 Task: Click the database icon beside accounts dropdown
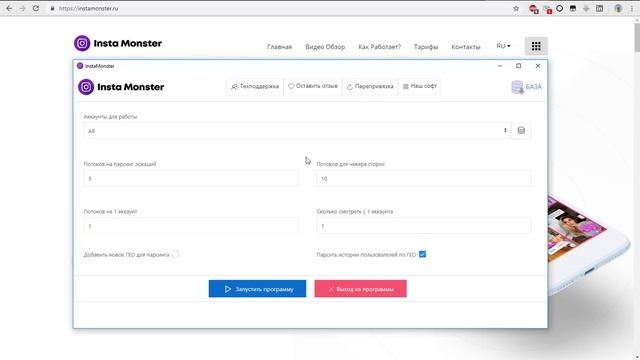(521, 131)
